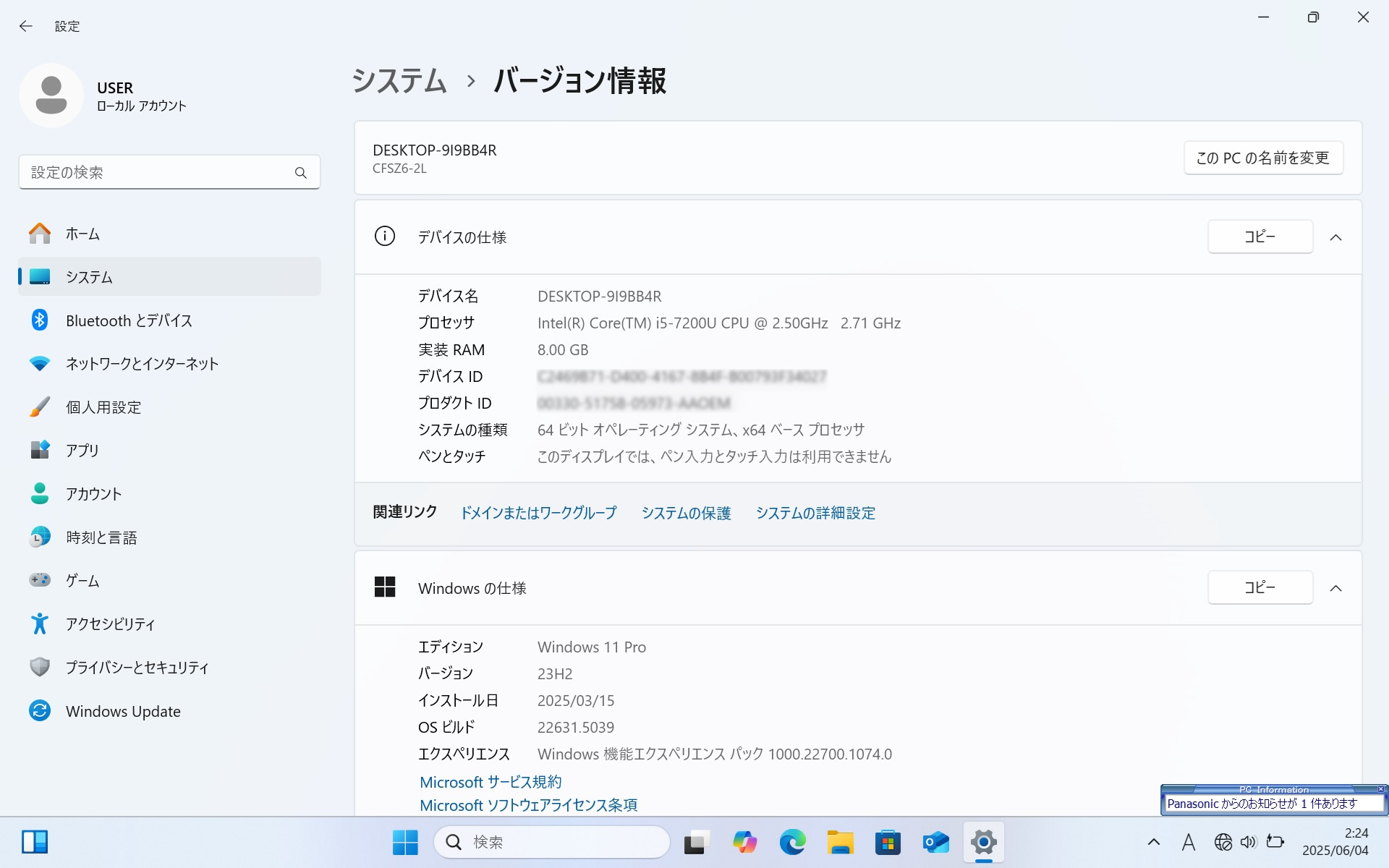The height and width of the screenshot is (868, 1389).
Task: Open Microsoft Store from the taskbar
Action: pos(888,842)
